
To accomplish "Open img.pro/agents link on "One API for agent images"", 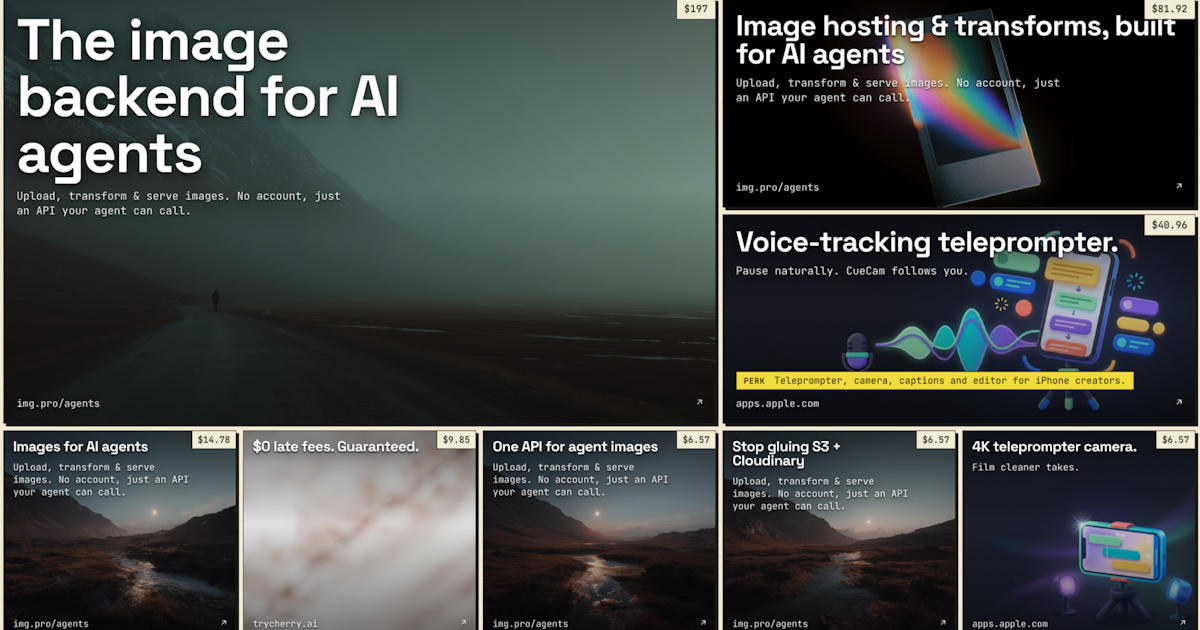I will [530, 624].
